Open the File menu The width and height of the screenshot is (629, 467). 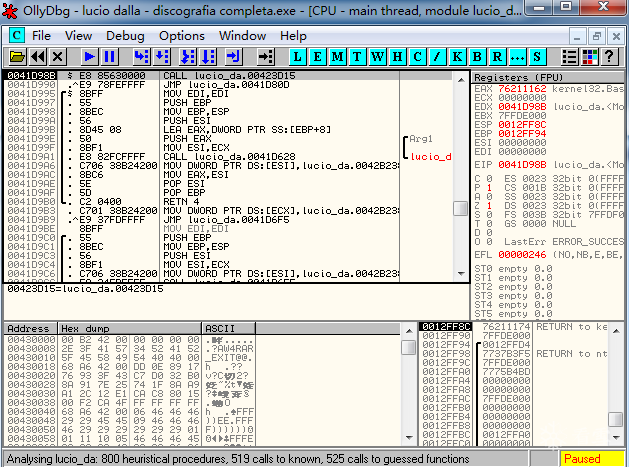(41, 36)
